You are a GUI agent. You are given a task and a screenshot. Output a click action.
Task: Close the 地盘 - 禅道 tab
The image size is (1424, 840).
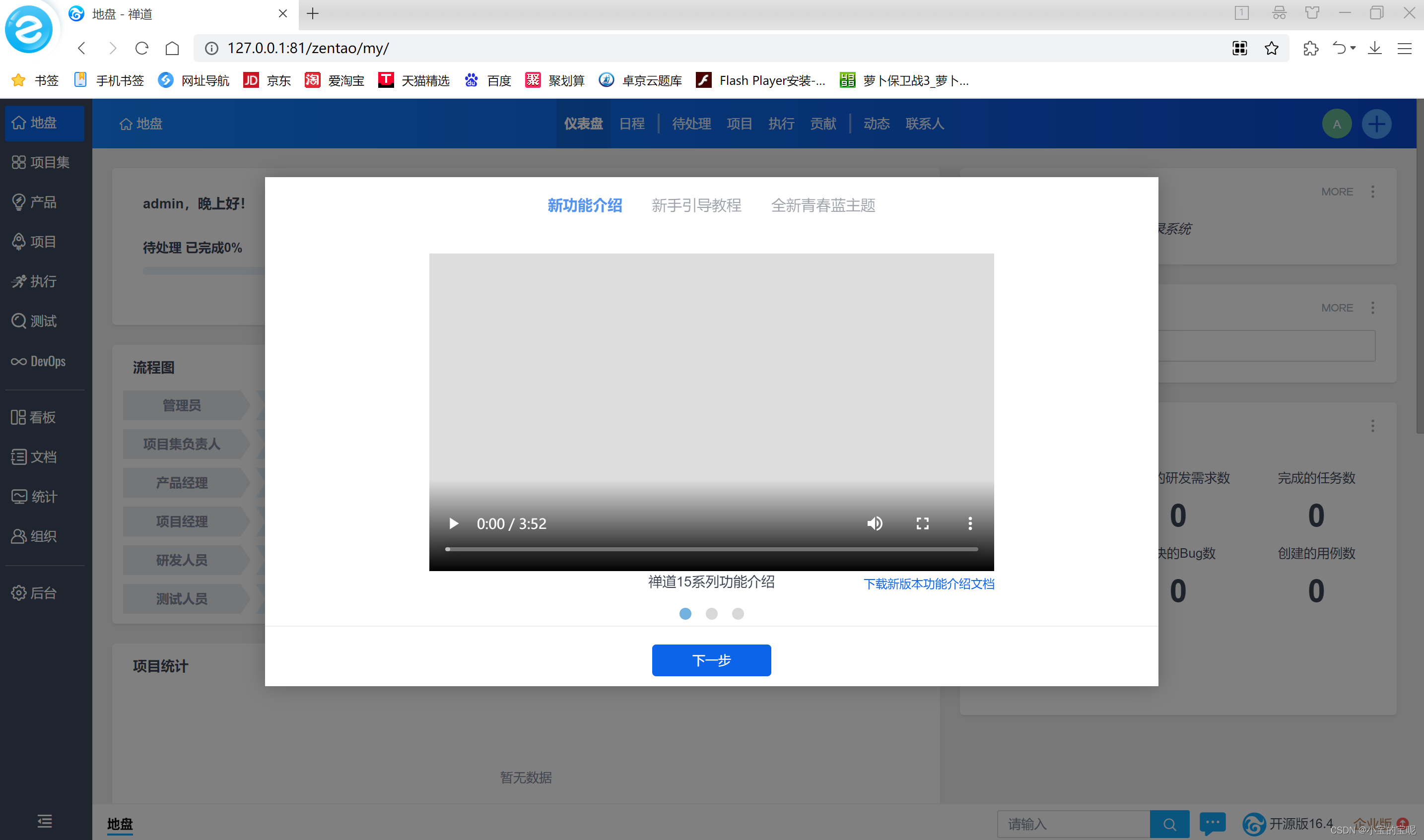click(x=282, y=13)
